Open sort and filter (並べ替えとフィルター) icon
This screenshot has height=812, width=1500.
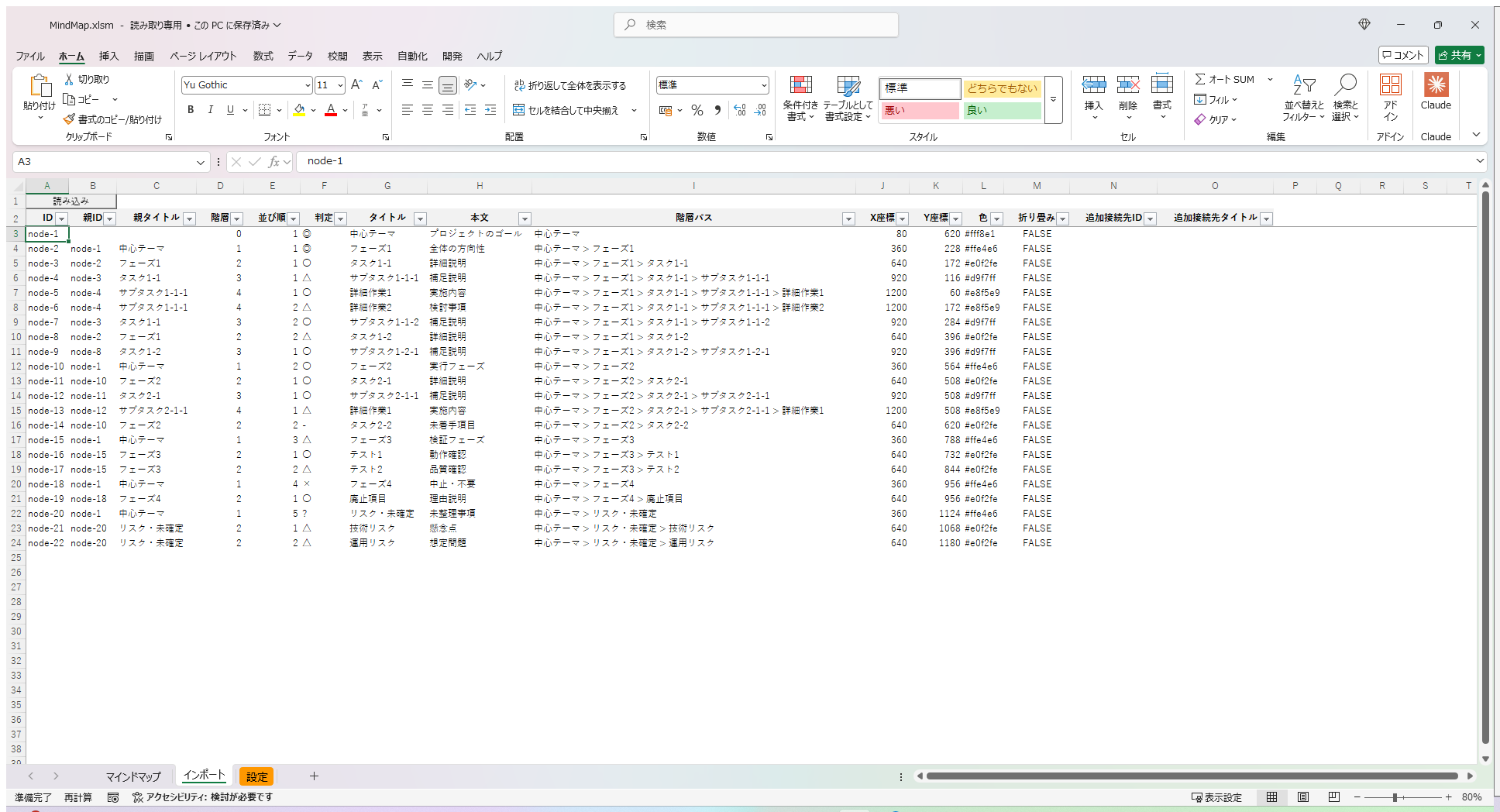tap(1304, 85)
